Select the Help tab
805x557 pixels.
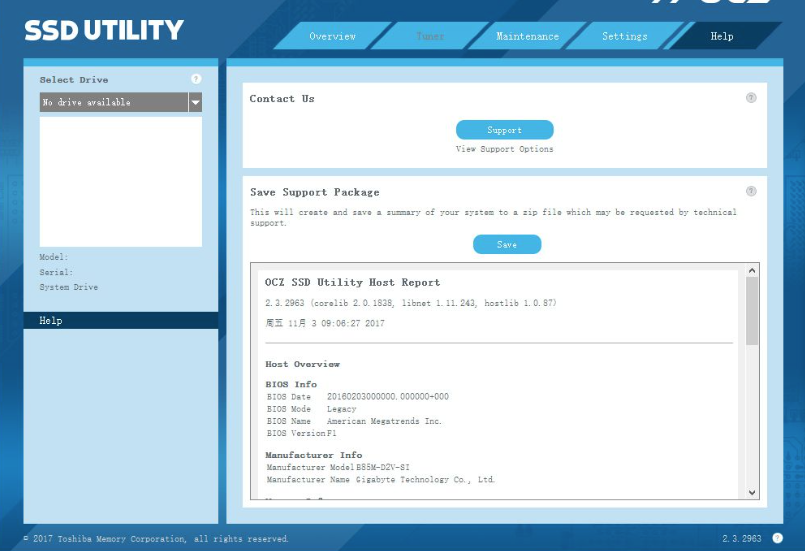(721, 36)
